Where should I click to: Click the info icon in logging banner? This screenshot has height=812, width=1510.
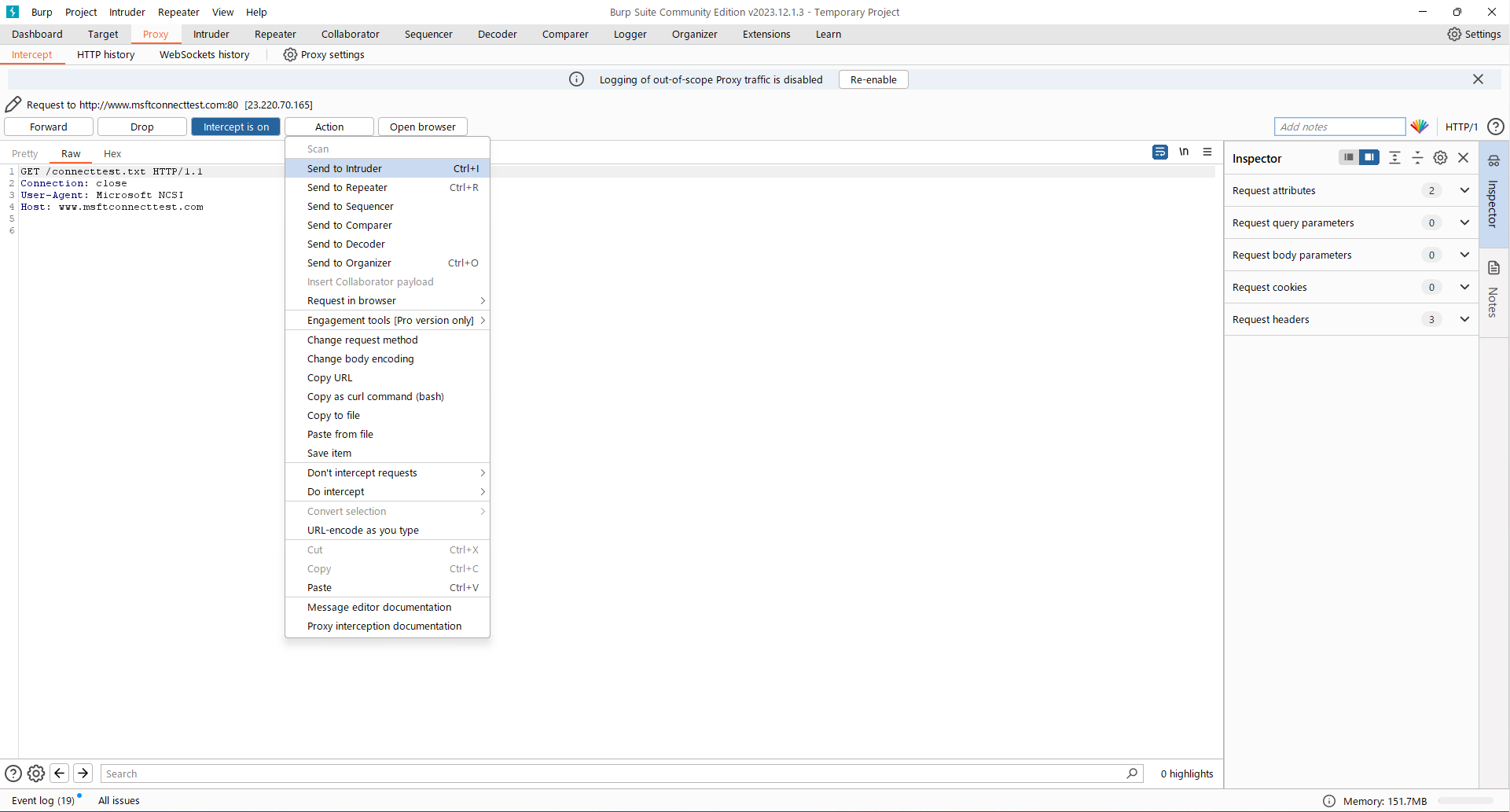[576, 79]
